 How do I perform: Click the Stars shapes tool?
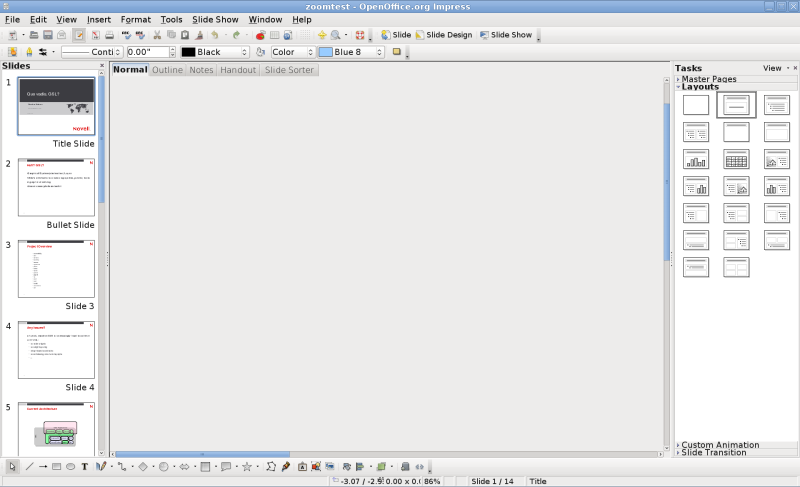(x=246, y=466)
